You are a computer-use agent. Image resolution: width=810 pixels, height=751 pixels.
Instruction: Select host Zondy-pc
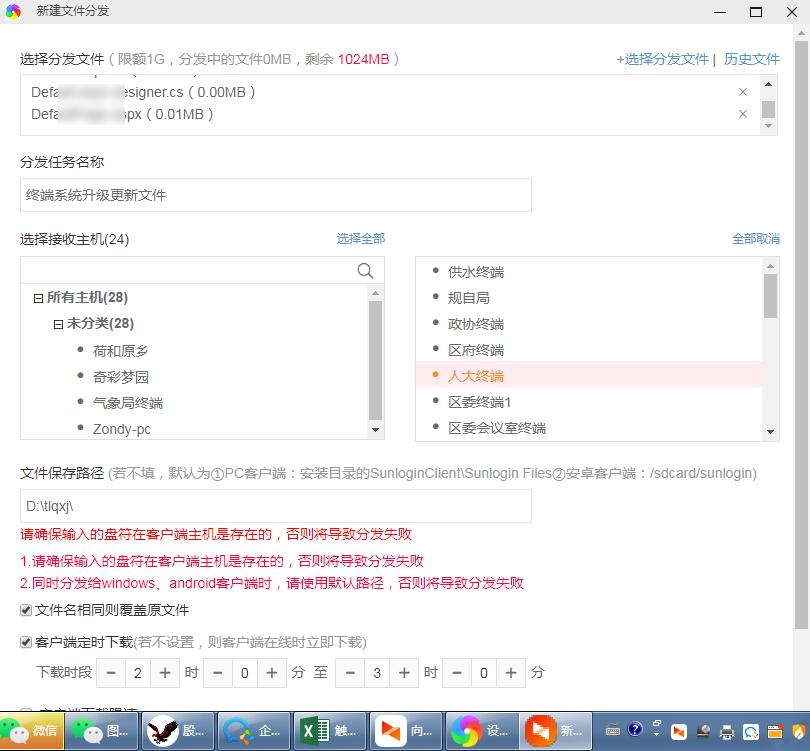pyautogui.click(x=121, y=429)
